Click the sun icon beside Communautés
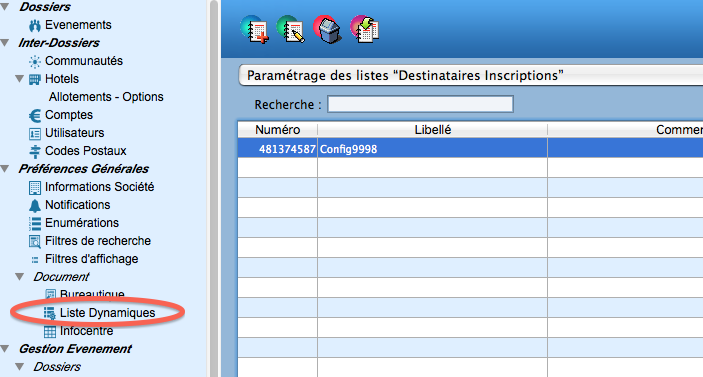Screen dimensions: 703x377 tap(35, 61)
